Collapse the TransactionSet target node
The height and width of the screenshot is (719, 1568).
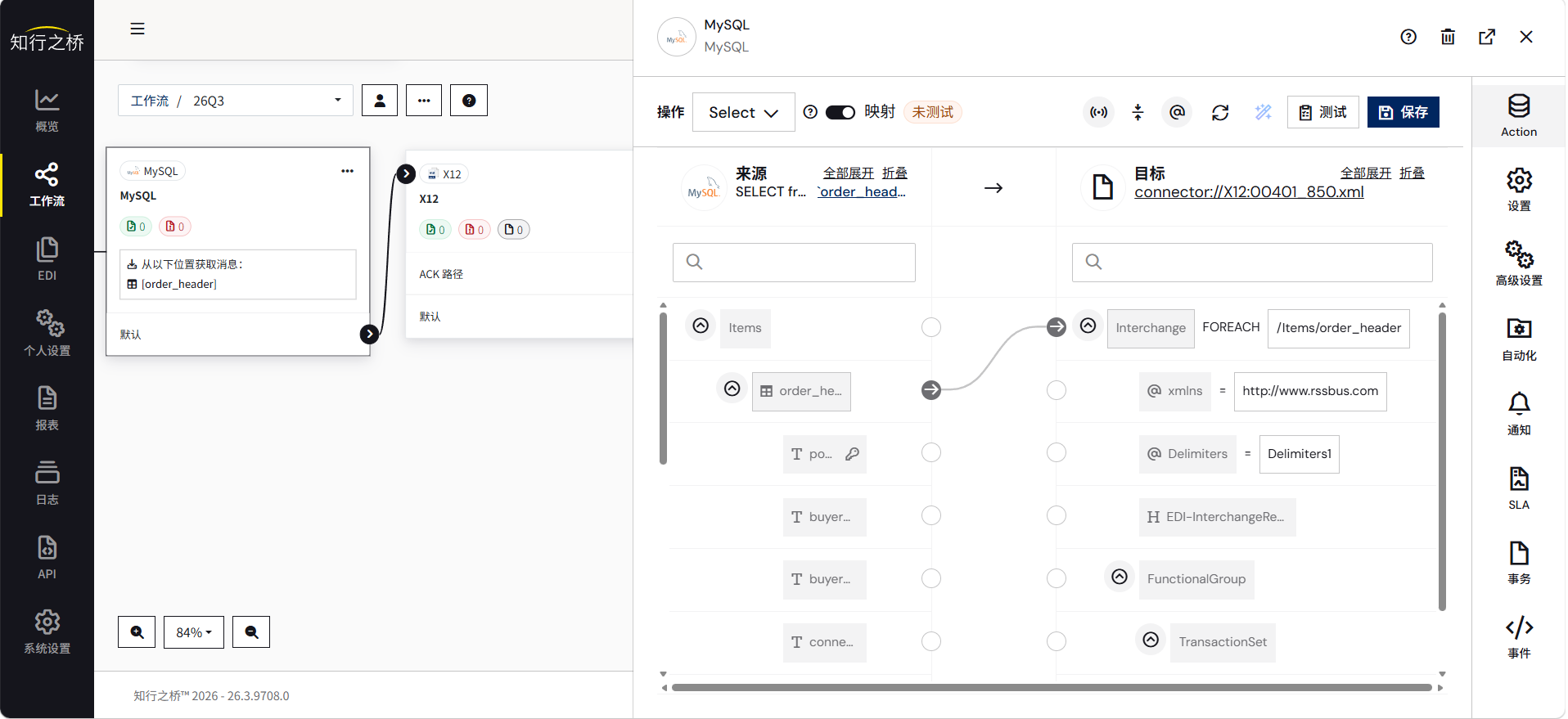(1151, 640)
